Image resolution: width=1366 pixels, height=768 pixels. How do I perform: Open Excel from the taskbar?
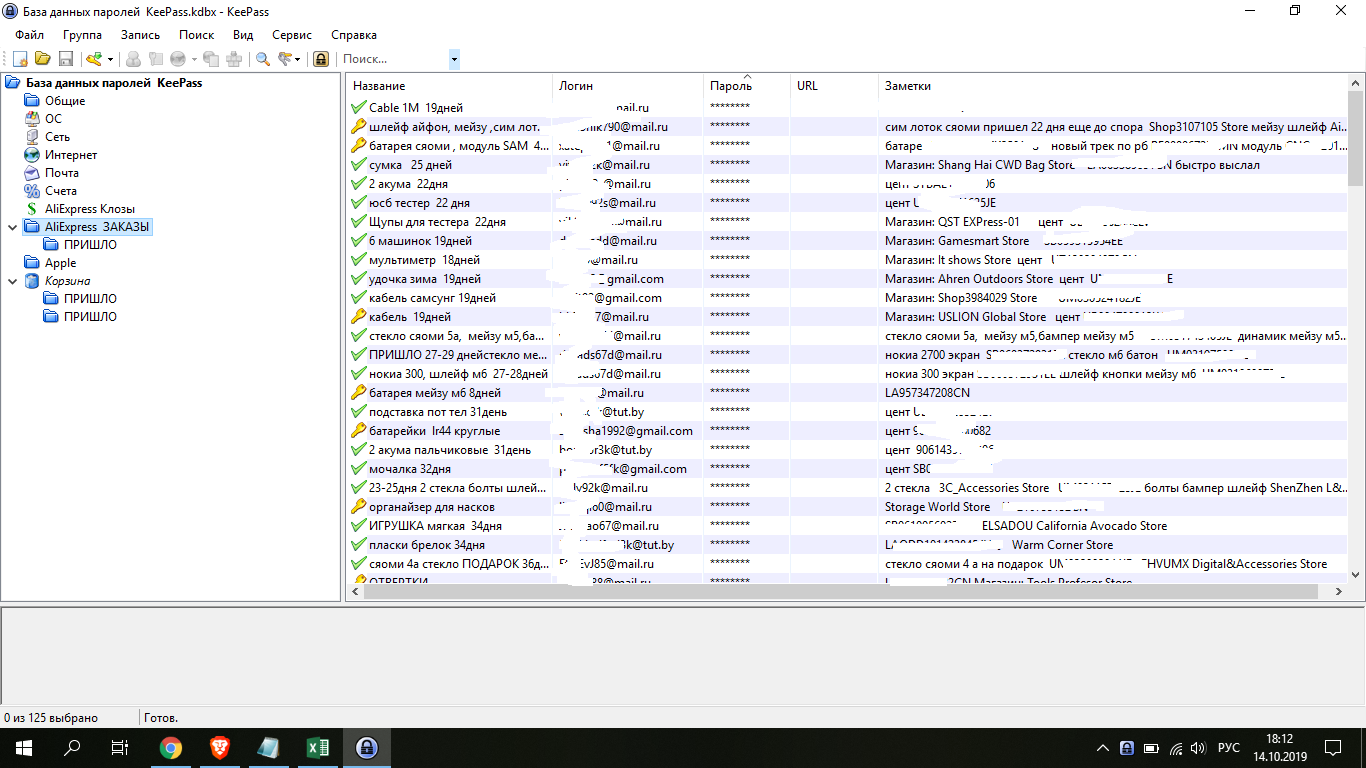point(318,747)
